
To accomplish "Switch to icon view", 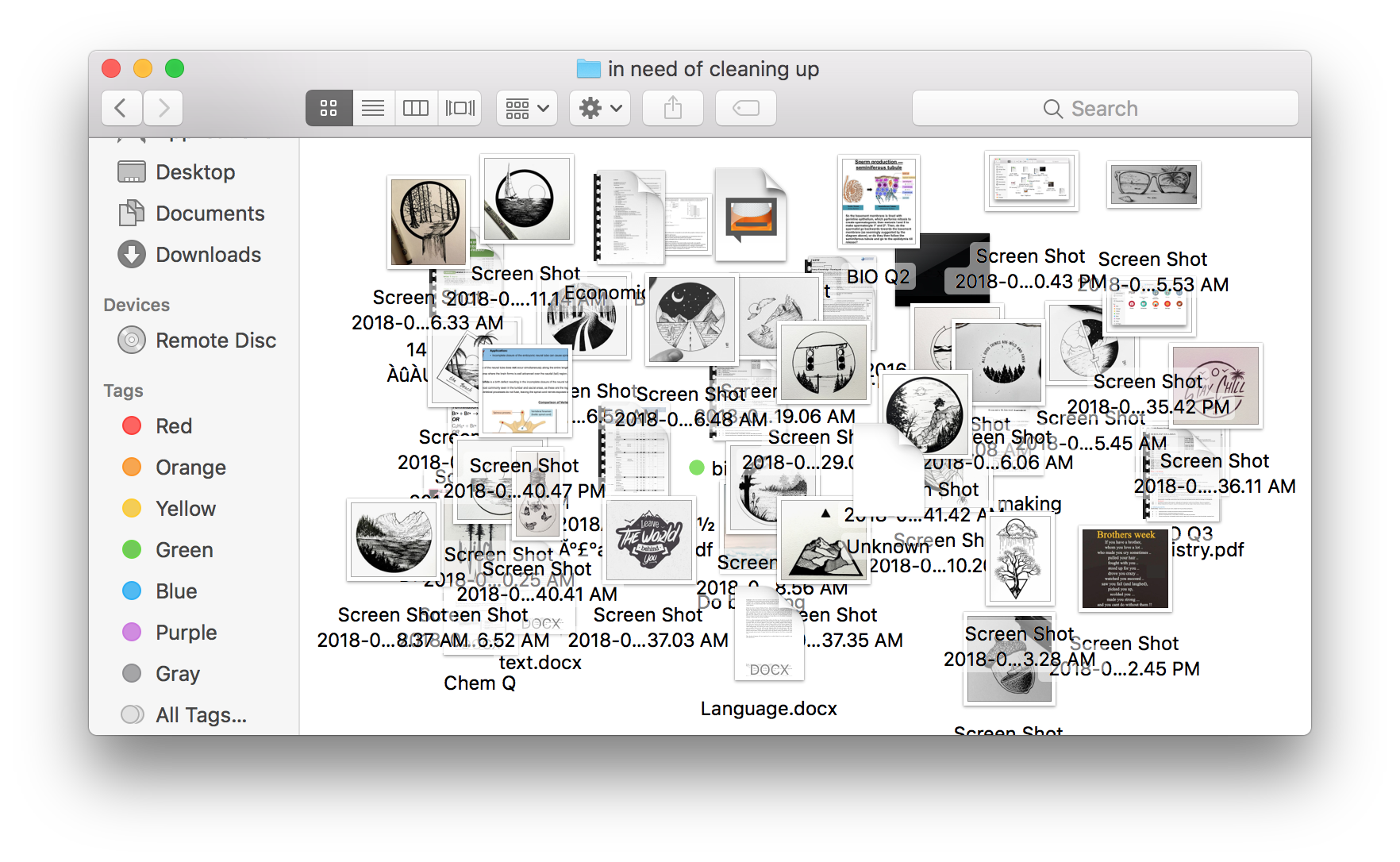I will pyautogui.click(x=329, y=108).
